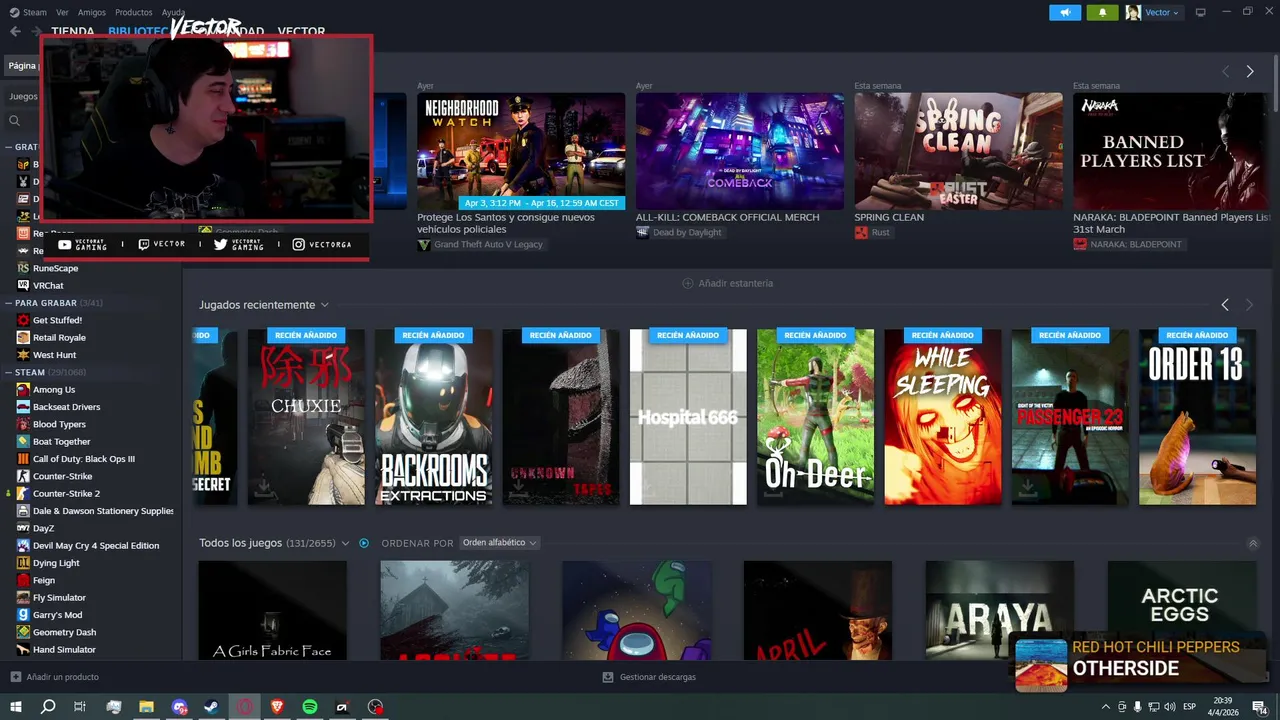Image resolution: width=1280 pixels, height=720 pixels.
Task: Open the VECTOR profile tab
Action: 301,31
